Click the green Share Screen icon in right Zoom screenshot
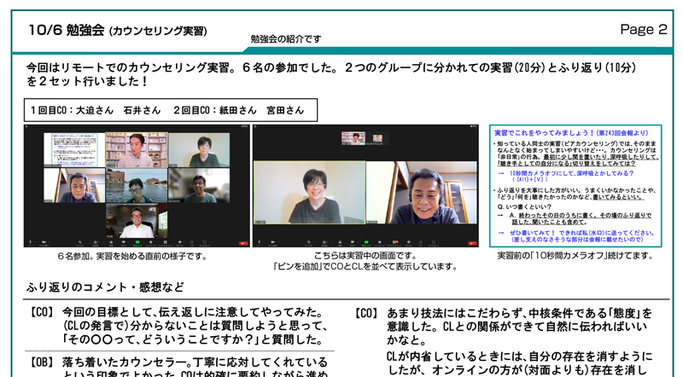 tap(366, 242)
